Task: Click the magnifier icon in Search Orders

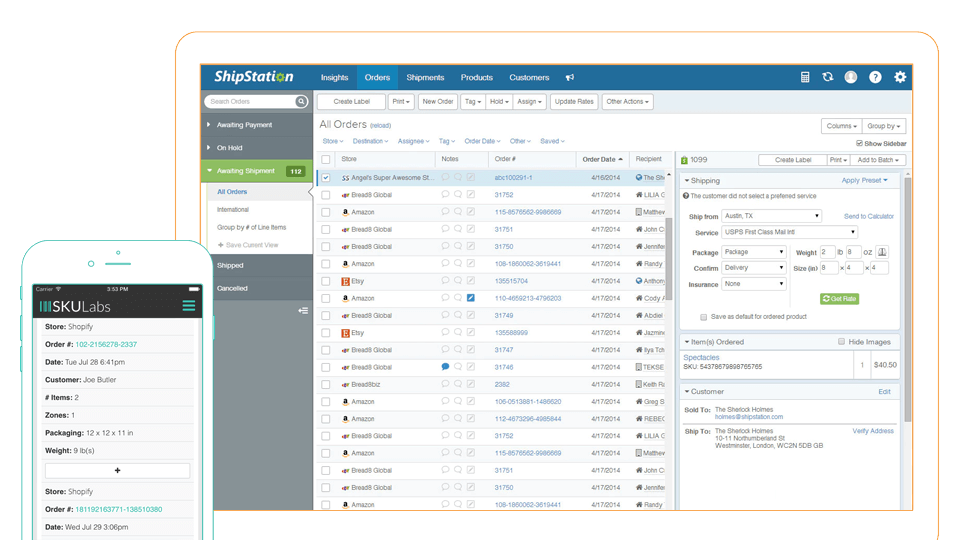Action: click(x=301, y=102)
